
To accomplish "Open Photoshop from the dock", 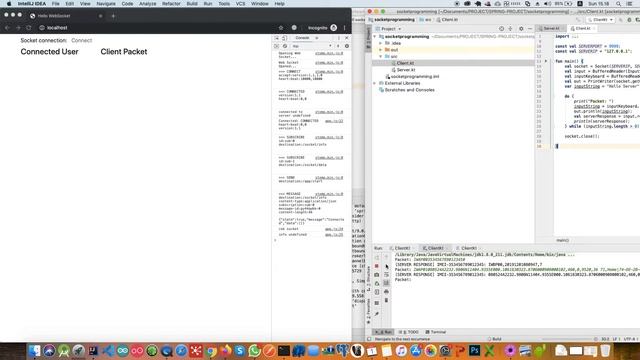I will 474,351.
